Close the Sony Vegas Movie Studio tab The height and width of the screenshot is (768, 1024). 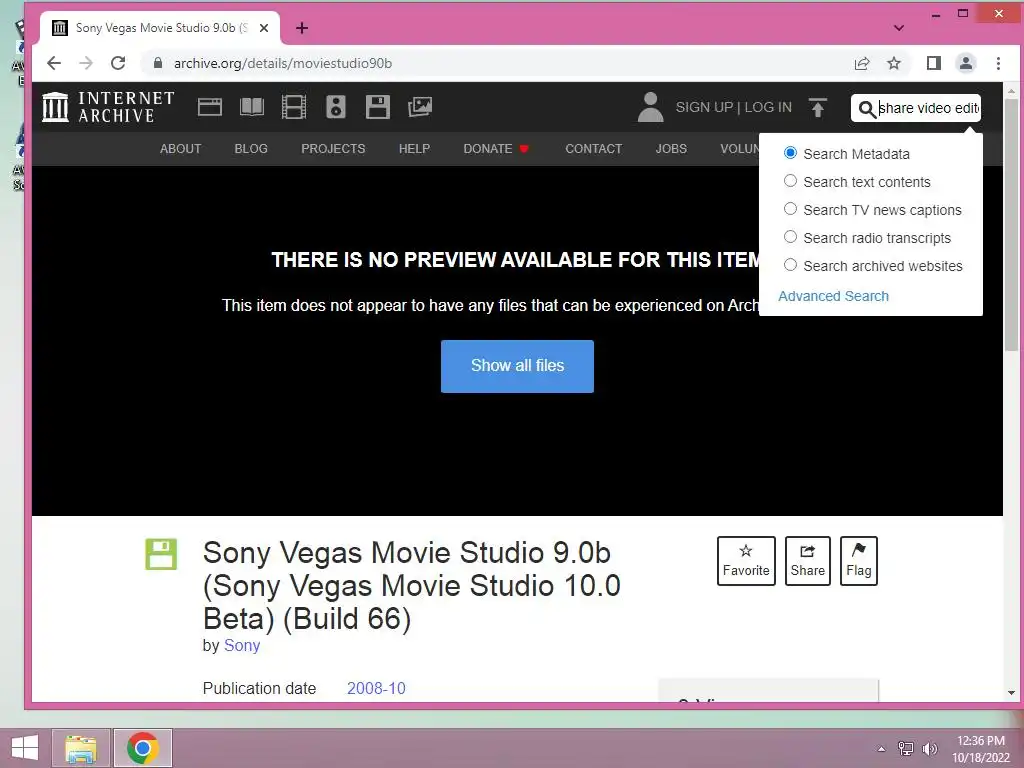pyautogui.click(x=264, y=28)
